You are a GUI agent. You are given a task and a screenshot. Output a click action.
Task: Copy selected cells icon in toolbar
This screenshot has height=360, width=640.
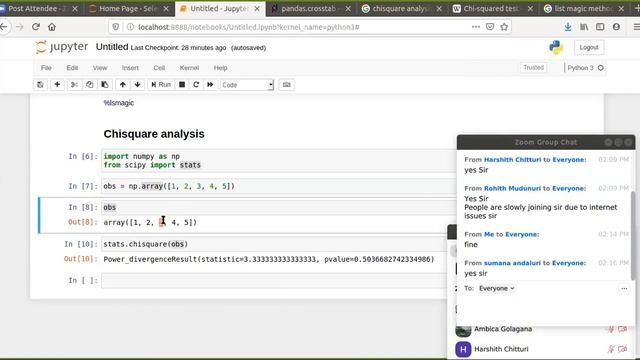point(89,84)
